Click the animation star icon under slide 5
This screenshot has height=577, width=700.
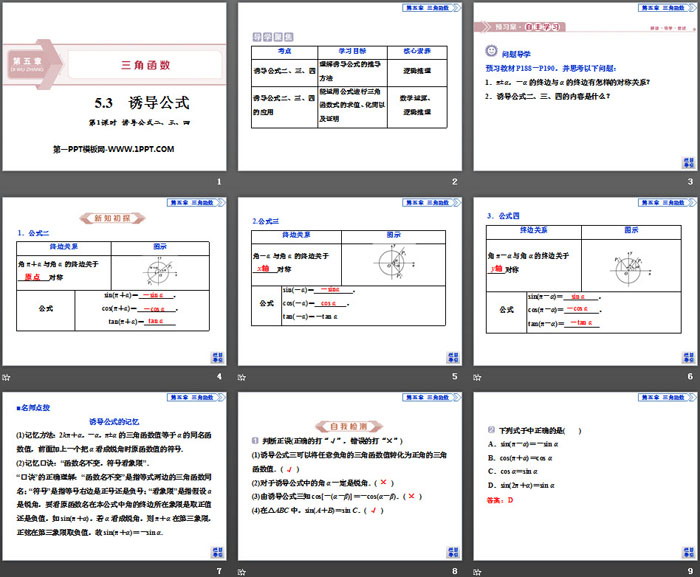point(242,377)
